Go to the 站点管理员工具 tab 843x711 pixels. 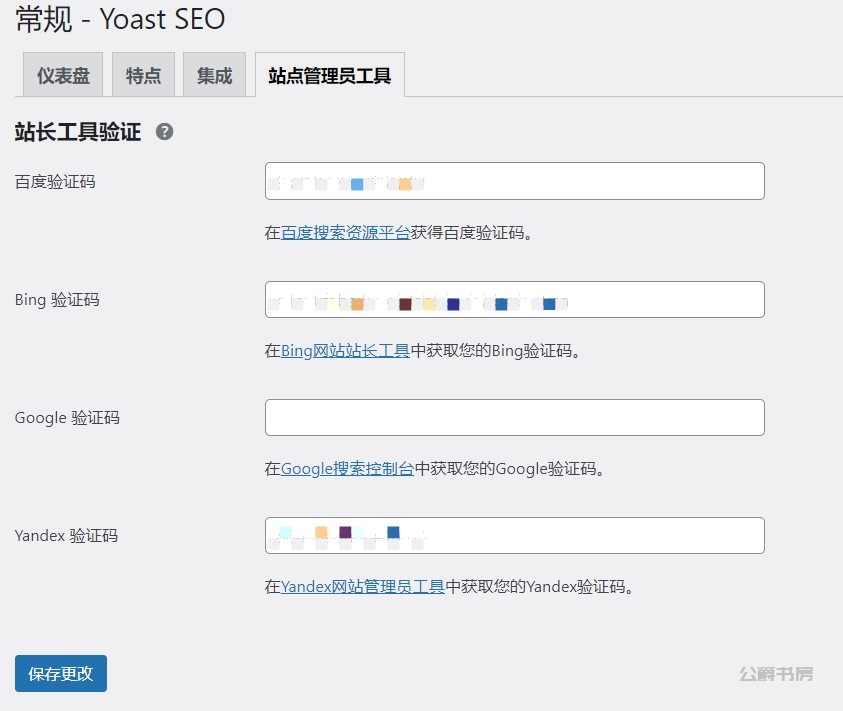(330, 75)
